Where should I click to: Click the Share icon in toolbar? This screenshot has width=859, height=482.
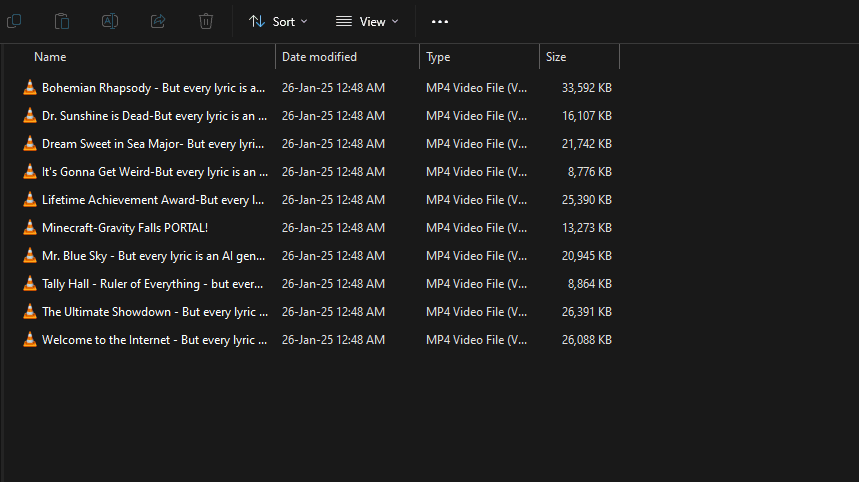[x=158, y=21]
